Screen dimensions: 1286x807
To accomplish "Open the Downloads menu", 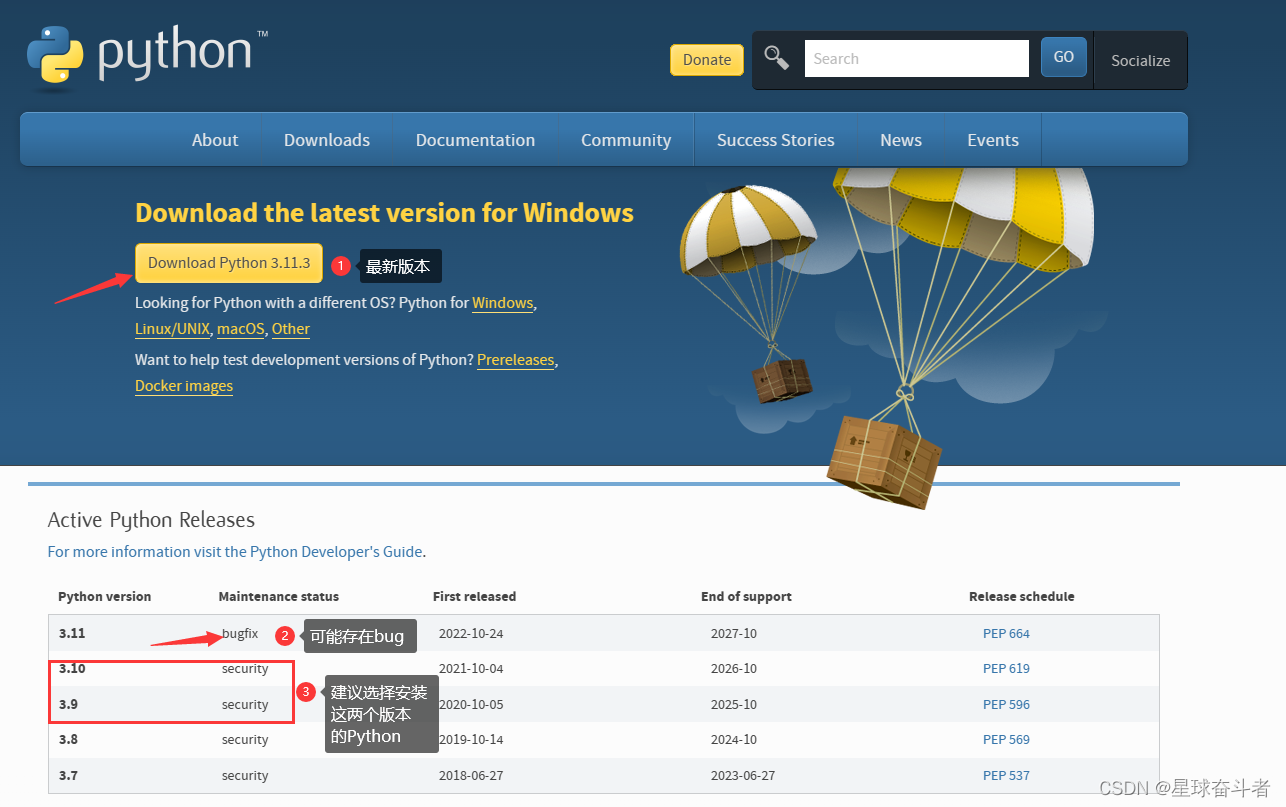I will pos(327,140).
